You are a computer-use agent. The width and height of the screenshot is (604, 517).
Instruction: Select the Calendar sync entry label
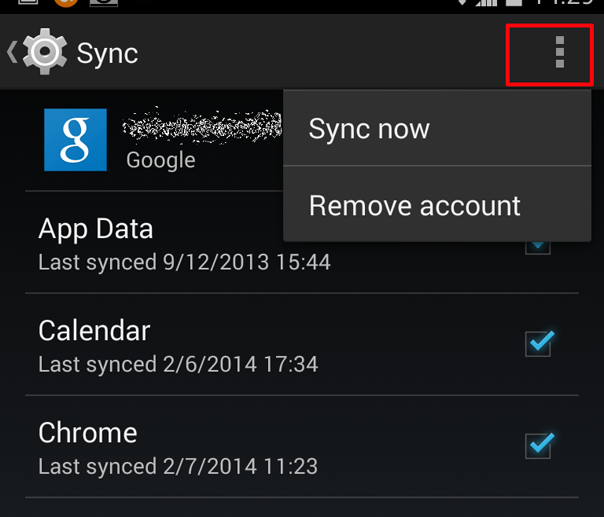point(94,331)
